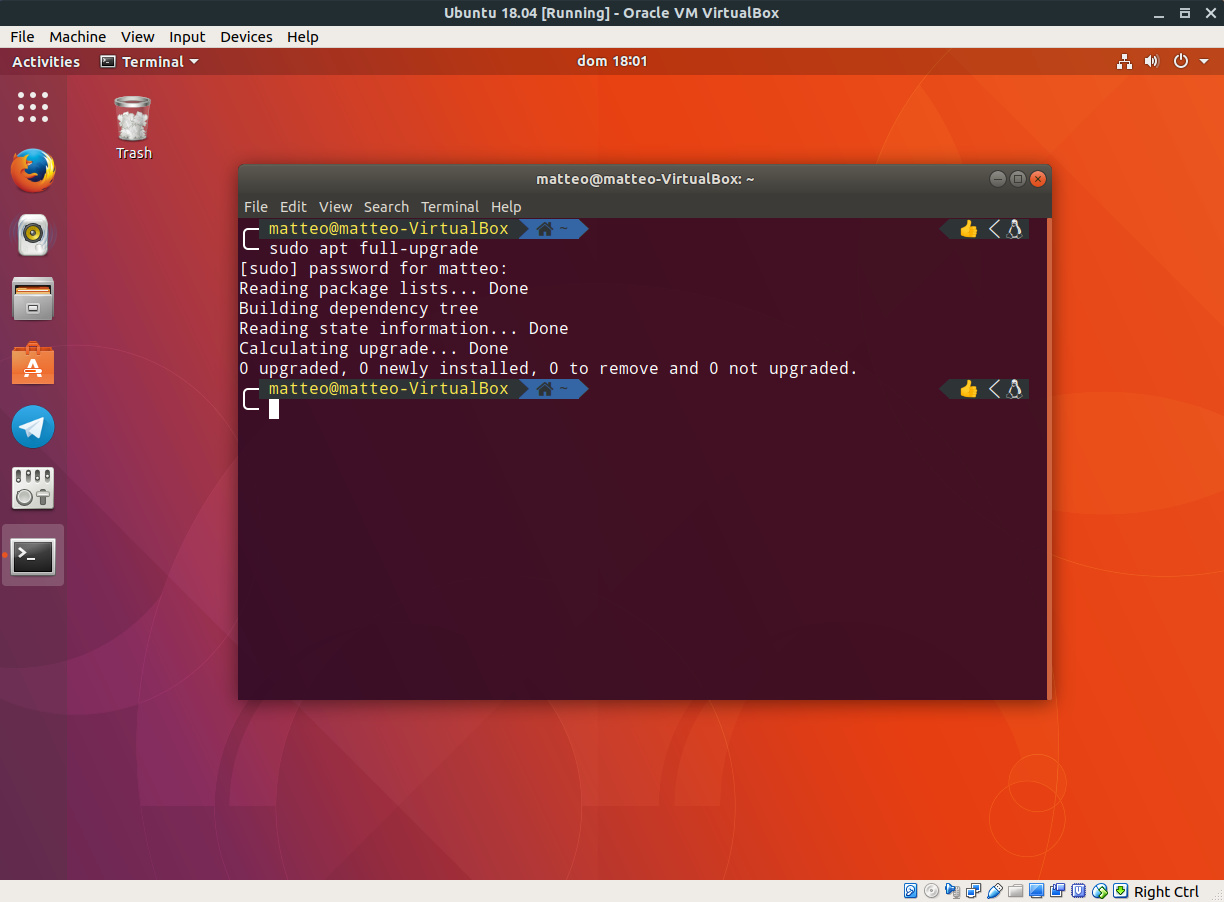
Task: Open the VirtualBox Machine menu
Action: click(77, 37)
